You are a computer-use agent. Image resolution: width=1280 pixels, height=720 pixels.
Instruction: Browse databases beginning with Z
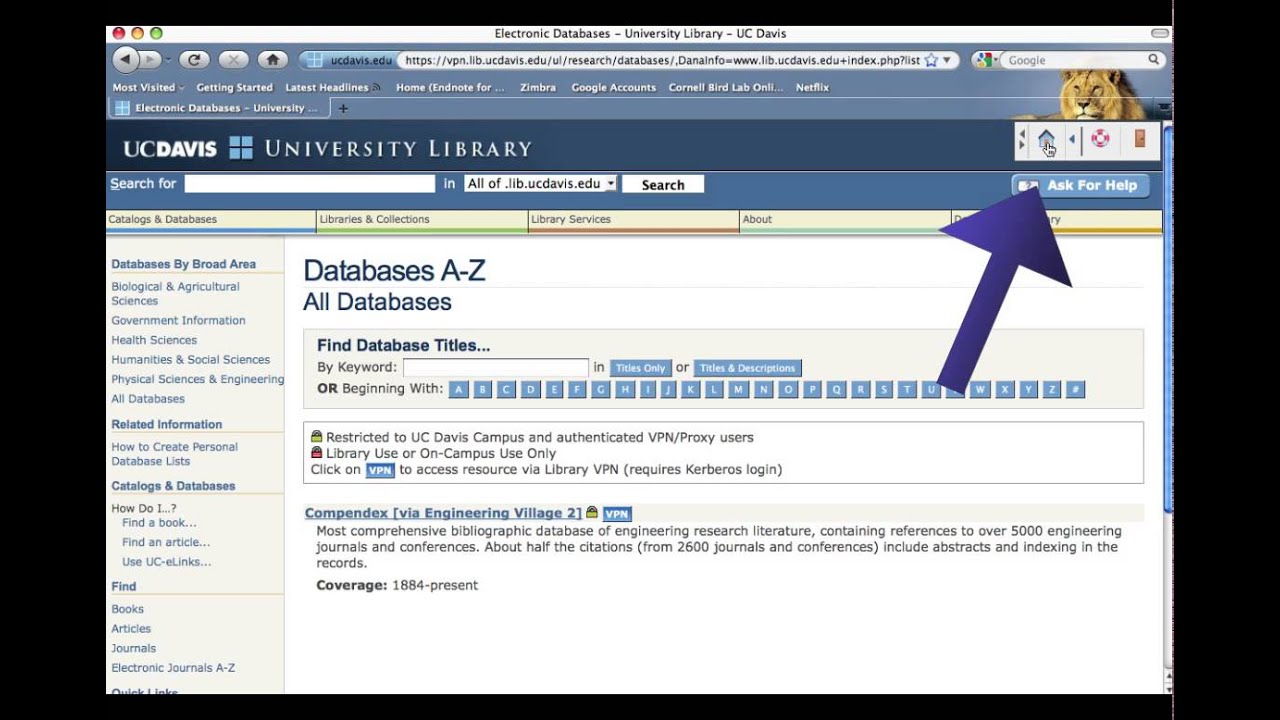coord(1051,390)
